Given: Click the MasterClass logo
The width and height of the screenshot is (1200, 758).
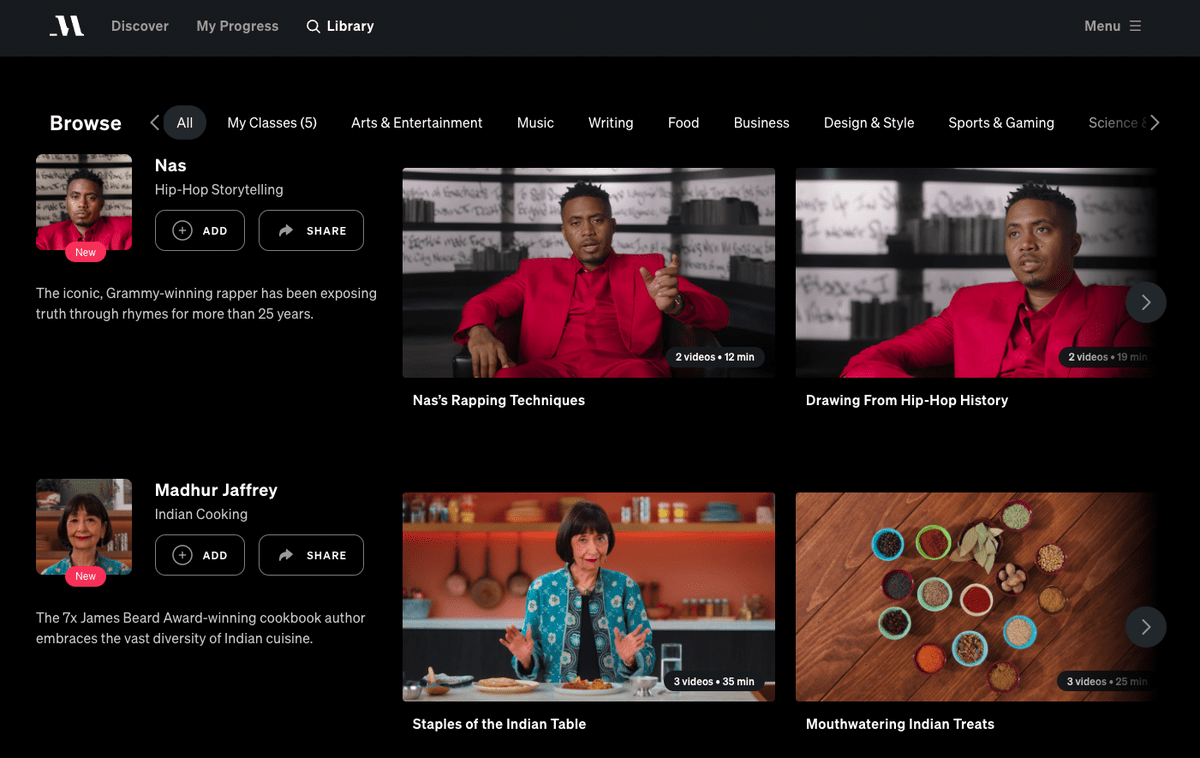Looking at the screenshot, I should (x=67, y=26).
